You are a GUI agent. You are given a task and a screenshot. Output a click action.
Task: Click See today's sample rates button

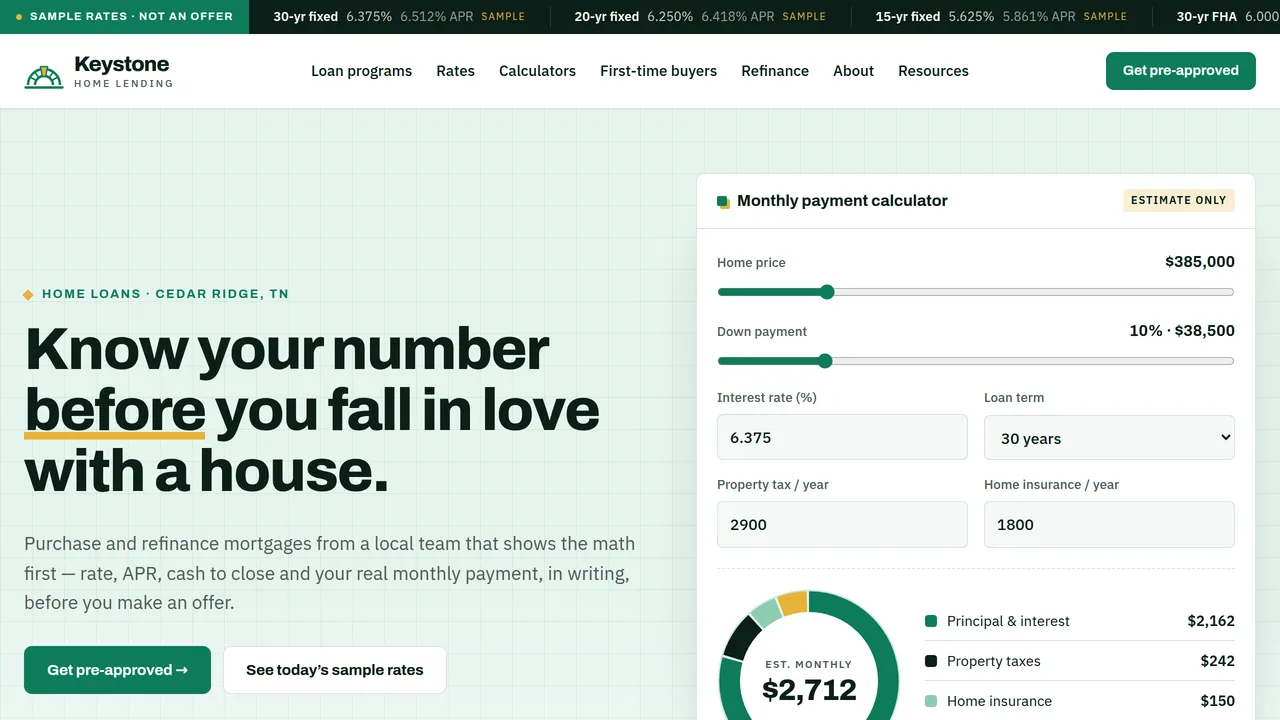[335, 670]
